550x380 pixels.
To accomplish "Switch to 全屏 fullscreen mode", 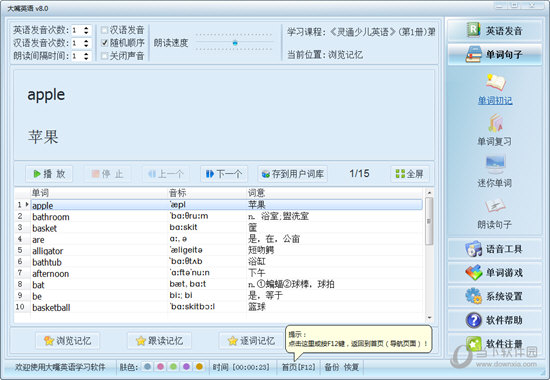I will [x=410, y=174].
